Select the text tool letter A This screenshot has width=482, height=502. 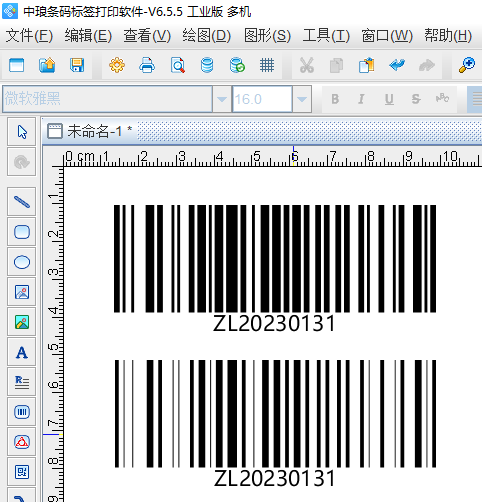tap(22, 352)
